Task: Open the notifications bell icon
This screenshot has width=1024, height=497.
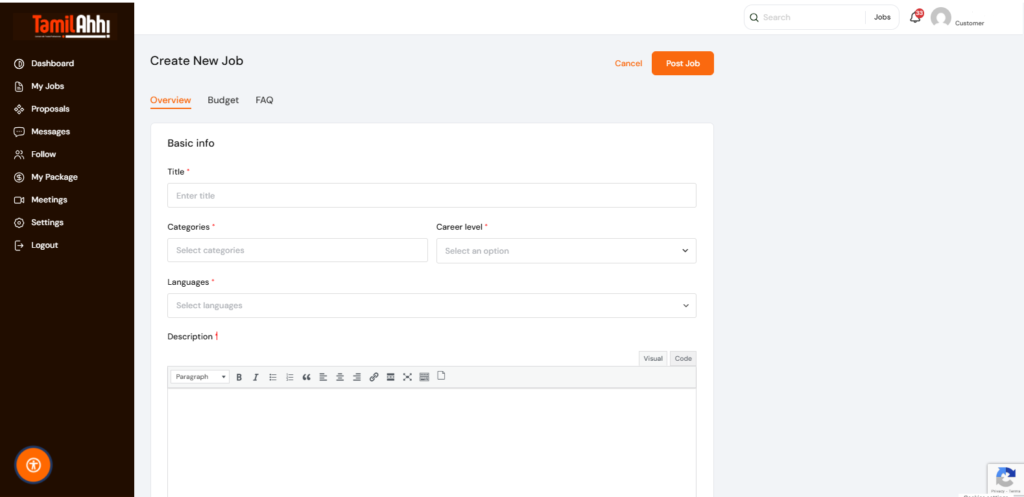Action: pyautogui.click(x=914, y=17)
